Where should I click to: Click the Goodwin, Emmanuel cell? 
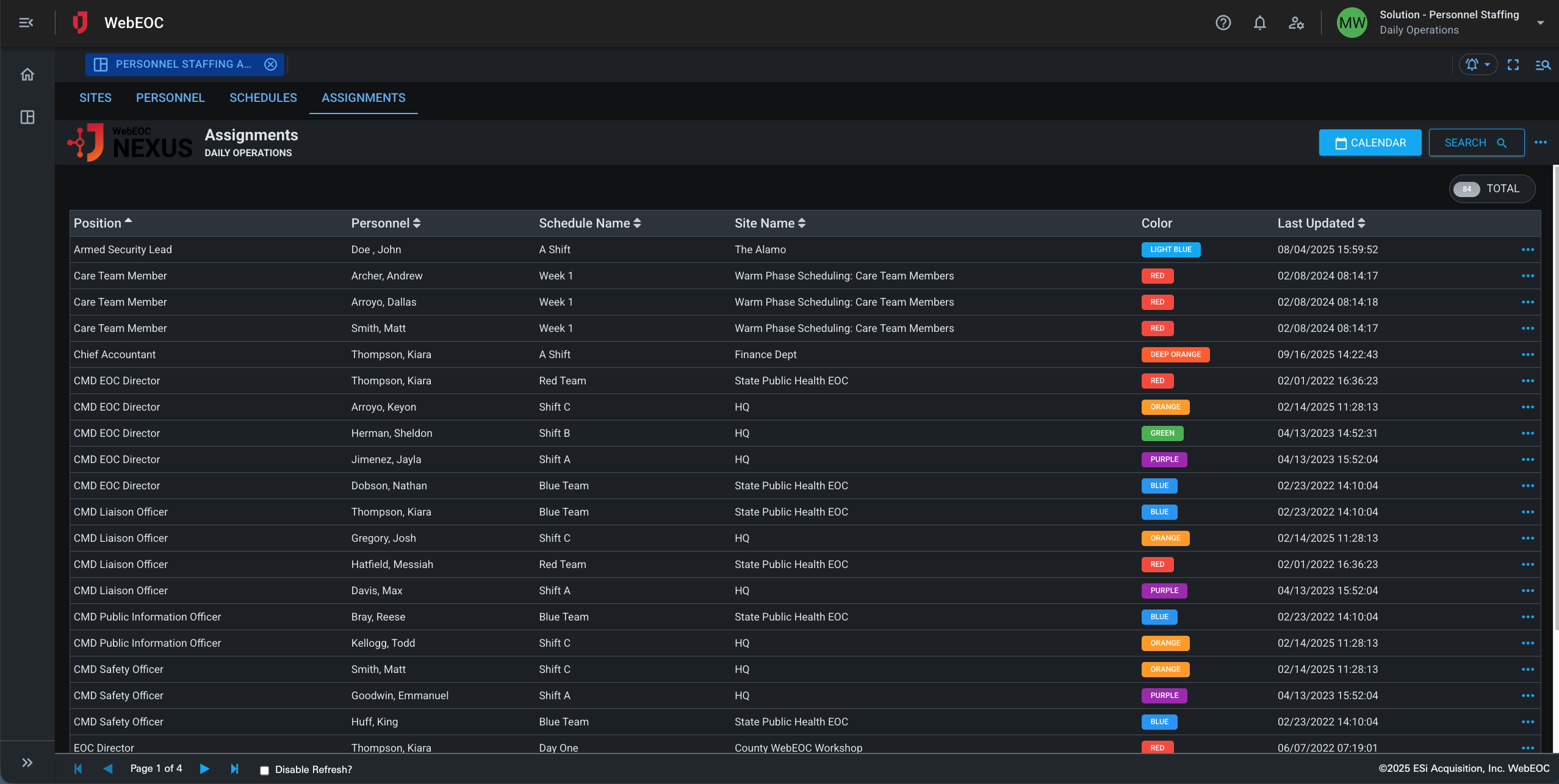coord(400,696)
